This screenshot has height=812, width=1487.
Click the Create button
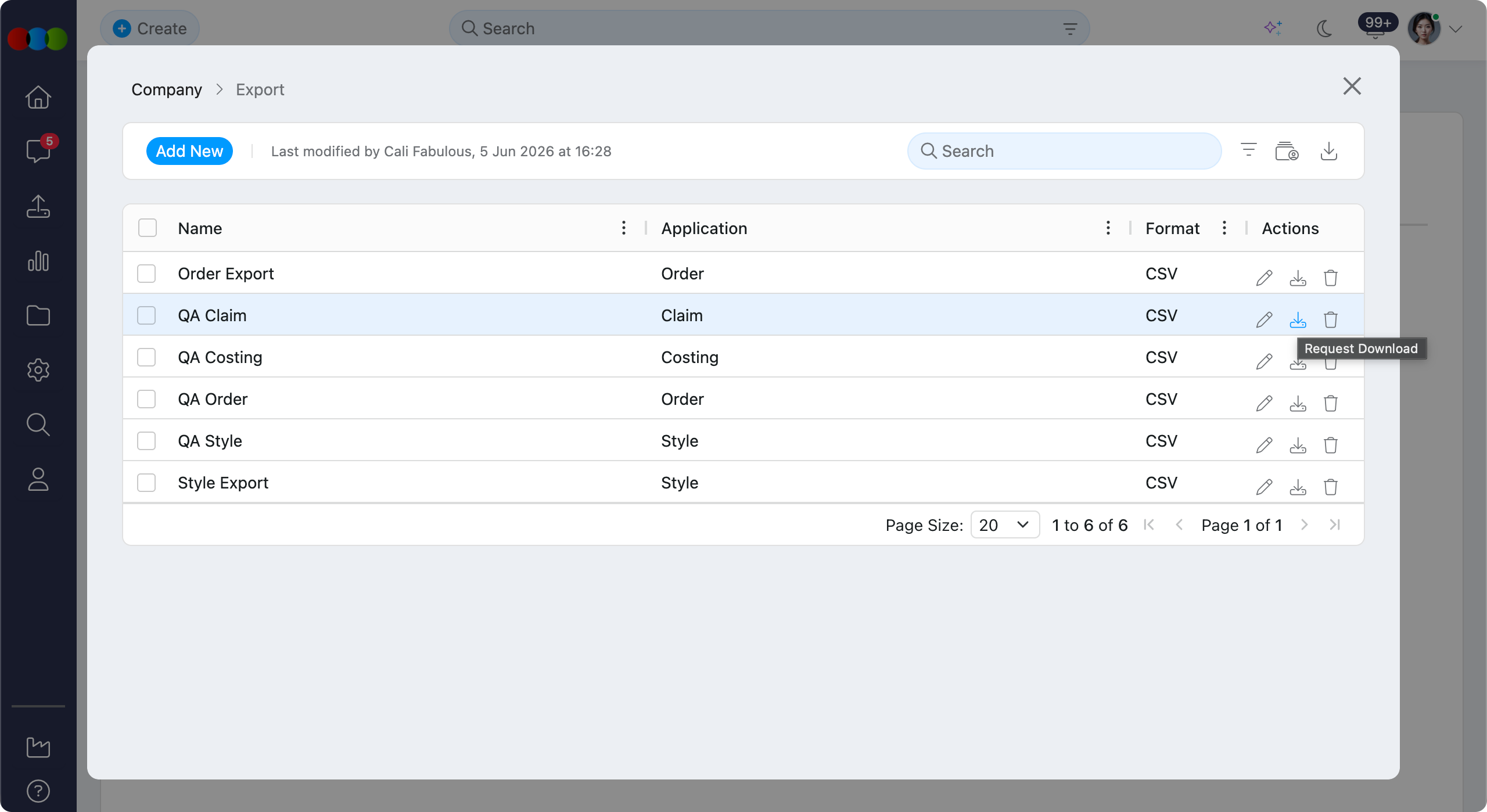click(x=150, y=28)
